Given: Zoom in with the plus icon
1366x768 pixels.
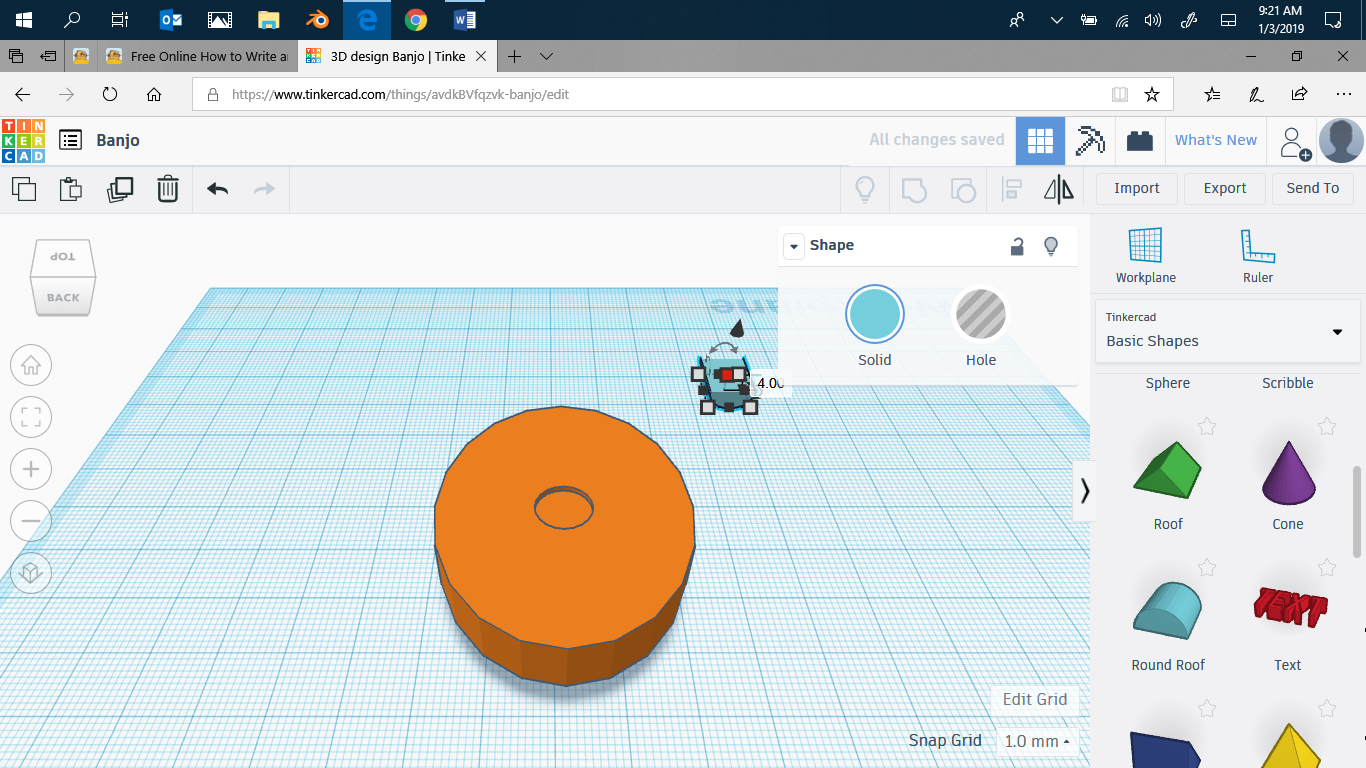Looking at the screenshot, I should point(31,469).
